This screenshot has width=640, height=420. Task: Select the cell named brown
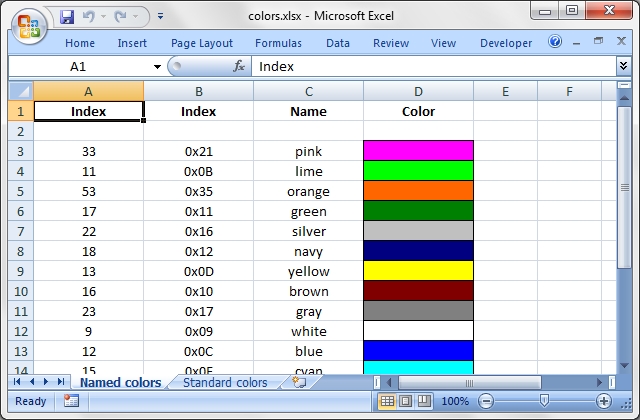[x=309, y=291]
